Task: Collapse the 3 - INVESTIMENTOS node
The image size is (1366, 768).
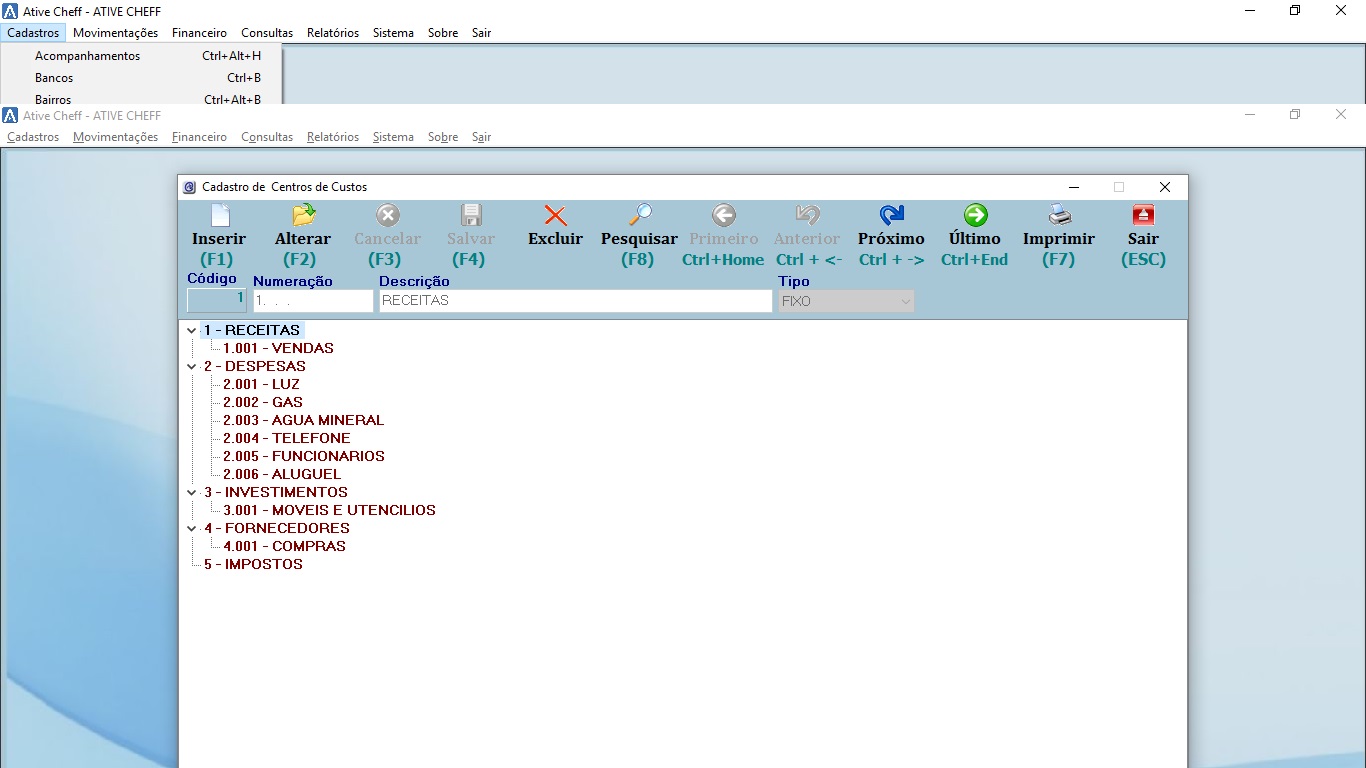Action: tap(192, 492)
